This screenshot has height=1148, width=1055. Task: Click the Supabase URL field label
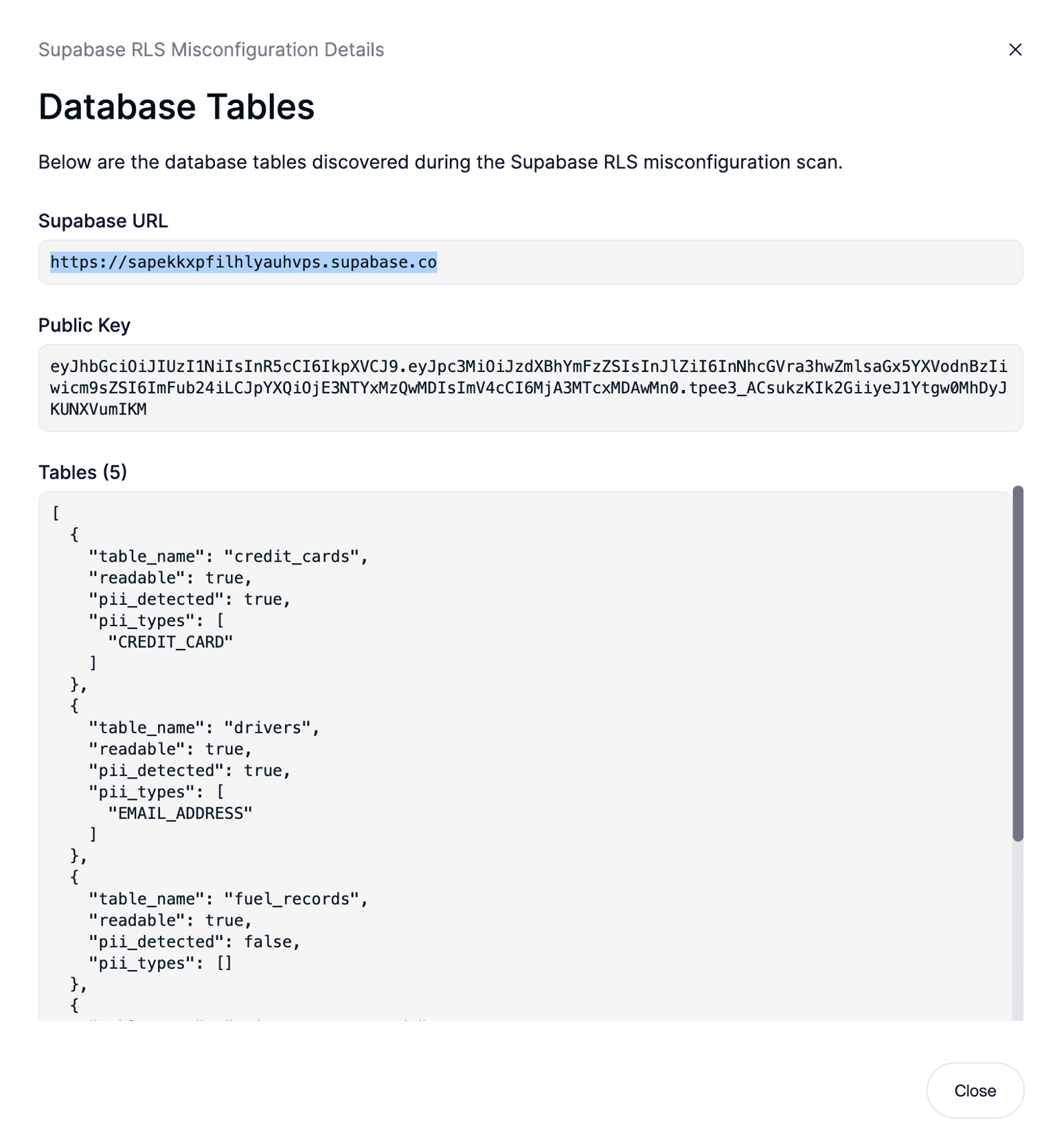click(103, 221)
